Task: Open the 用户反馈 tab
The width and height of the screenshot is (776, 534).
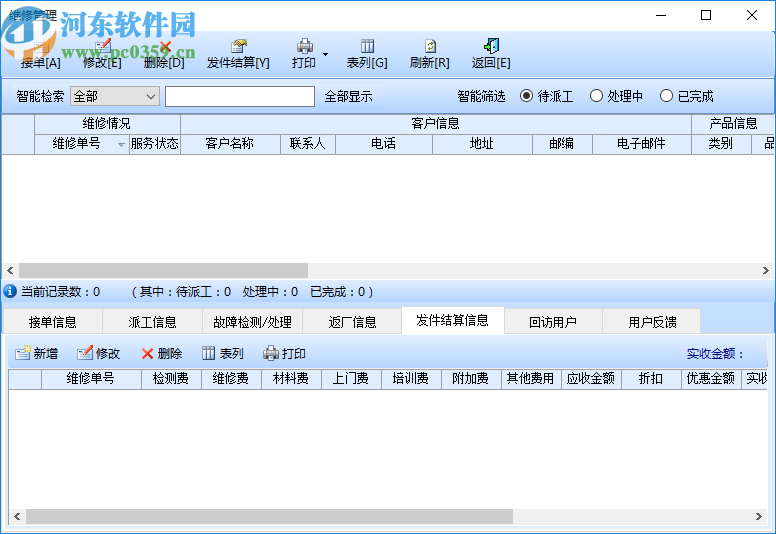Action: point(652,322)
